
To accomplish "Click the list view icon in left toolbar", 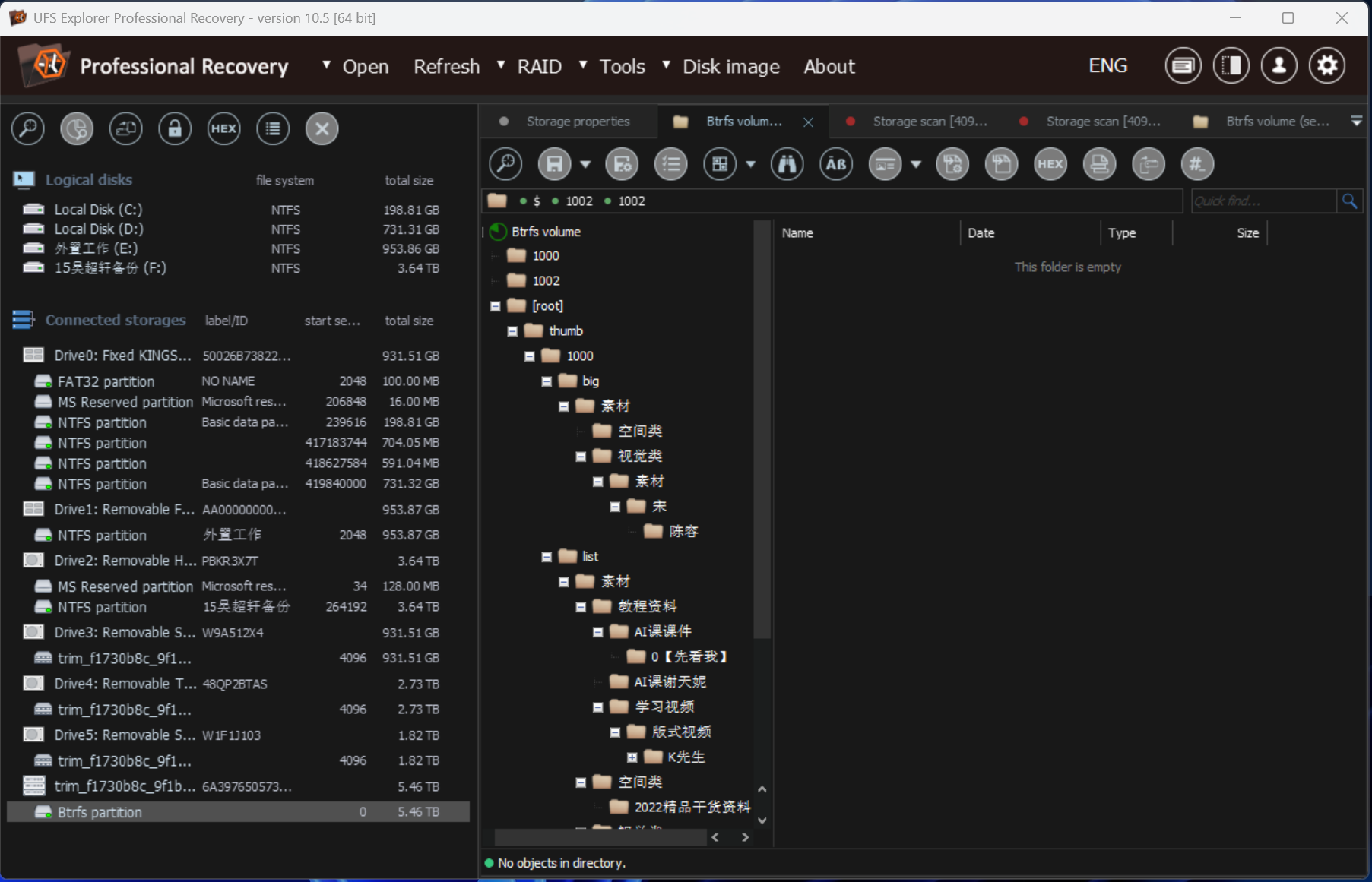I will (273, 128).
